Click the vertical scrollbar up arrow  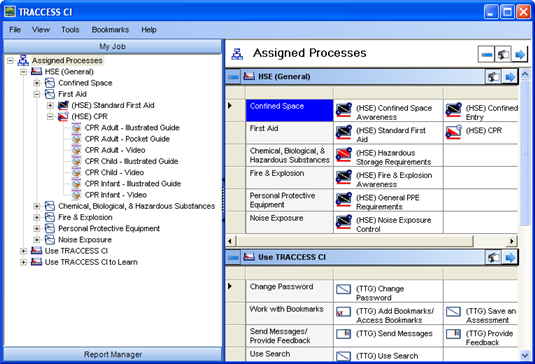(x=525, y=74)
